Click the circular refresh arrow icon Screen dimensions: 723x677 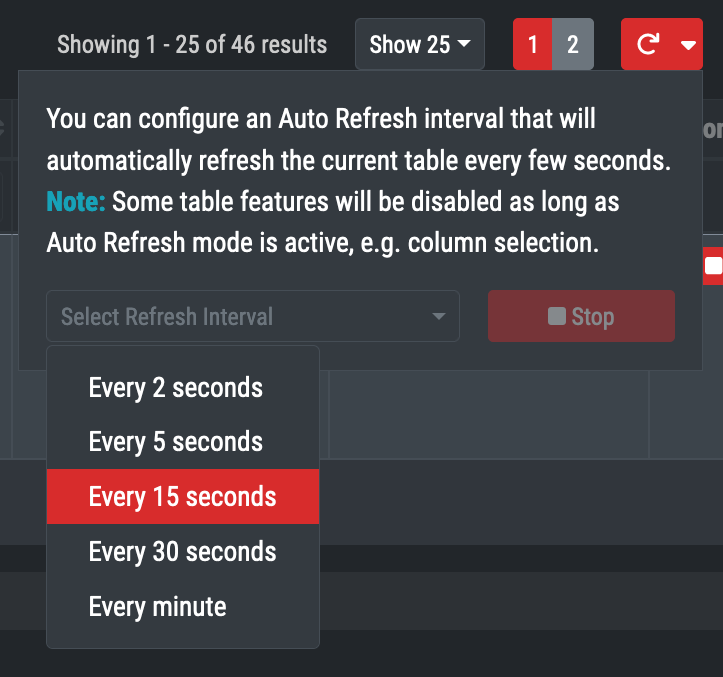tap(647, 45)
